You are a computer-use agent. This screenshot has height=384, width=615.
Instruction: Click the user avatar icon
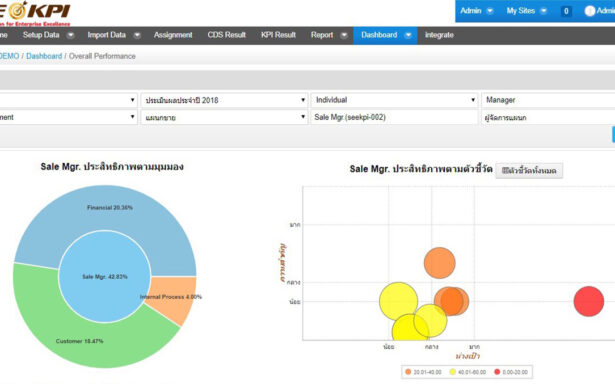[x=590, y=11]
